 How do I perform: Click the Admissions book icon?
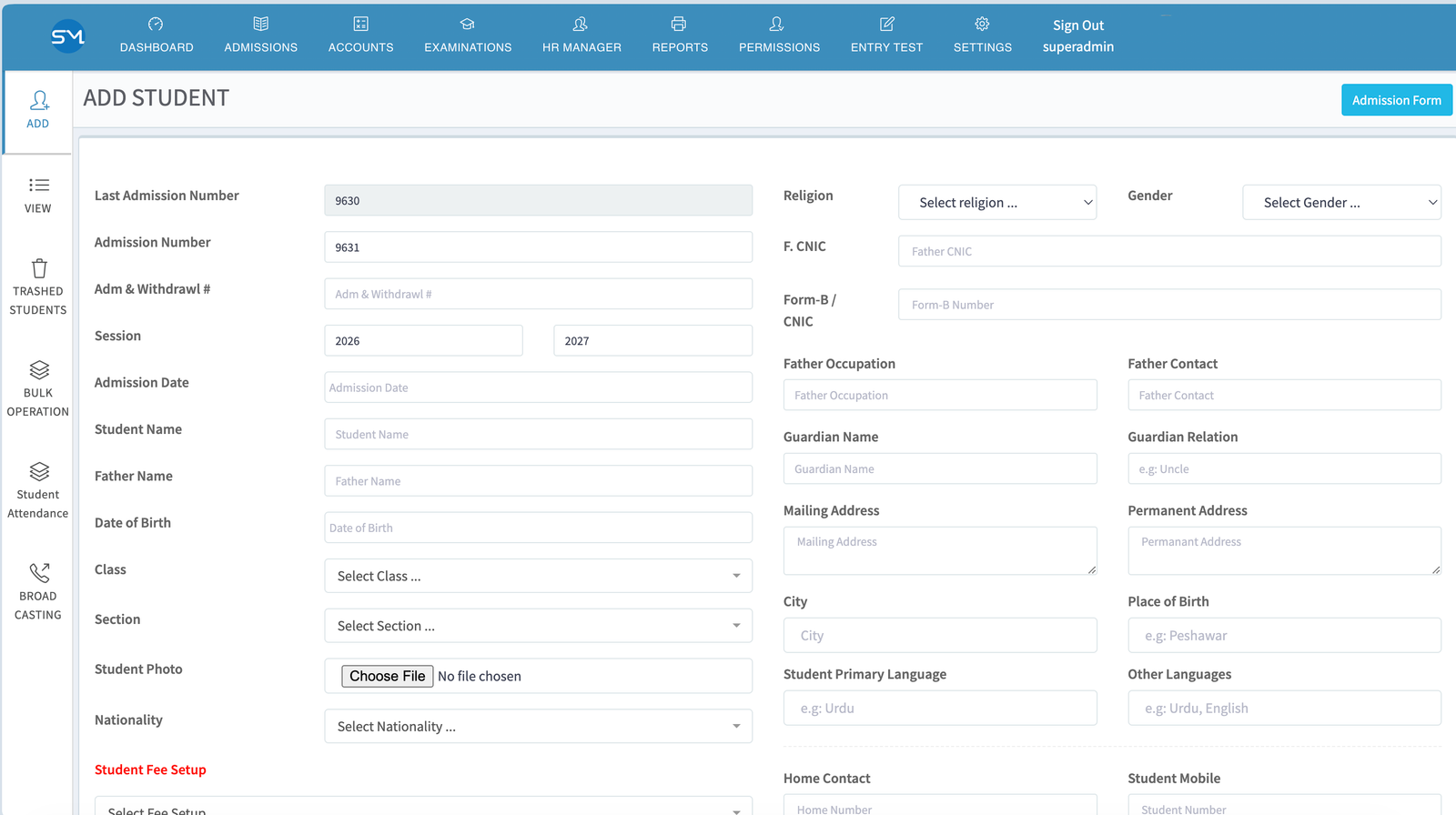click(x=261, y=24)
